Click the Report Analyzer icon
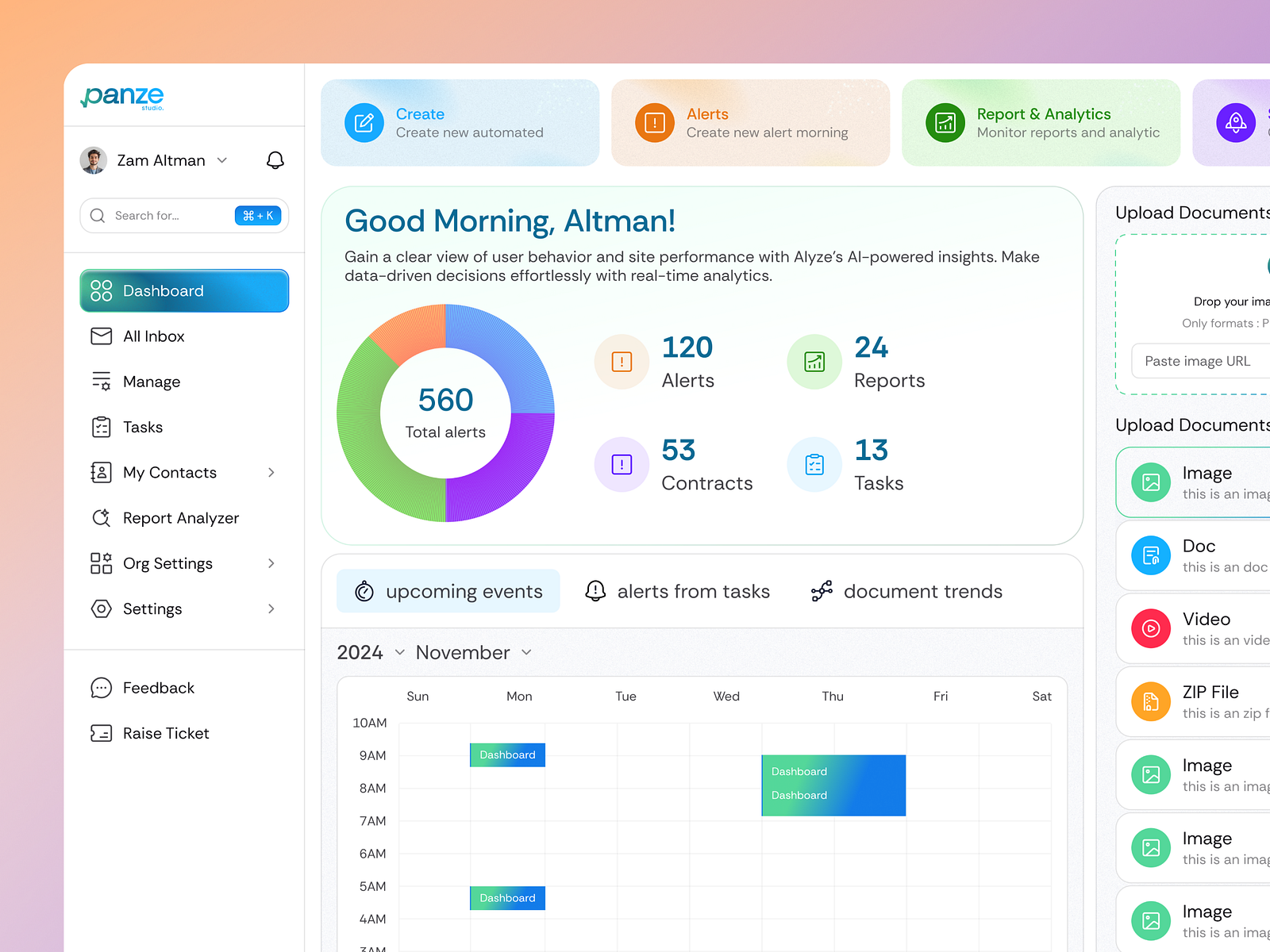Viewport: 1270px width, 952px height. tap(102, 518)
